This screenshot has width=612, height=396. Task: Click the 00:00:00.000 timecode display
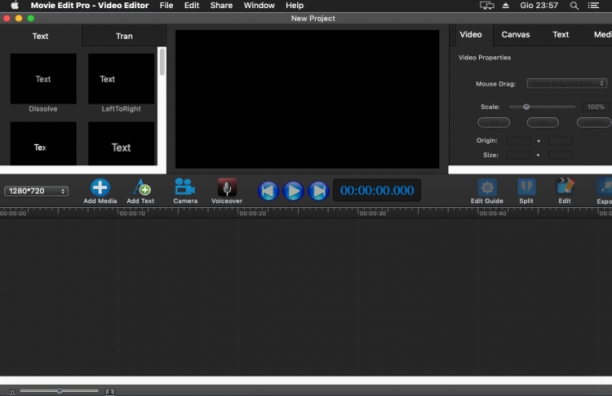[x=377, y=190]
